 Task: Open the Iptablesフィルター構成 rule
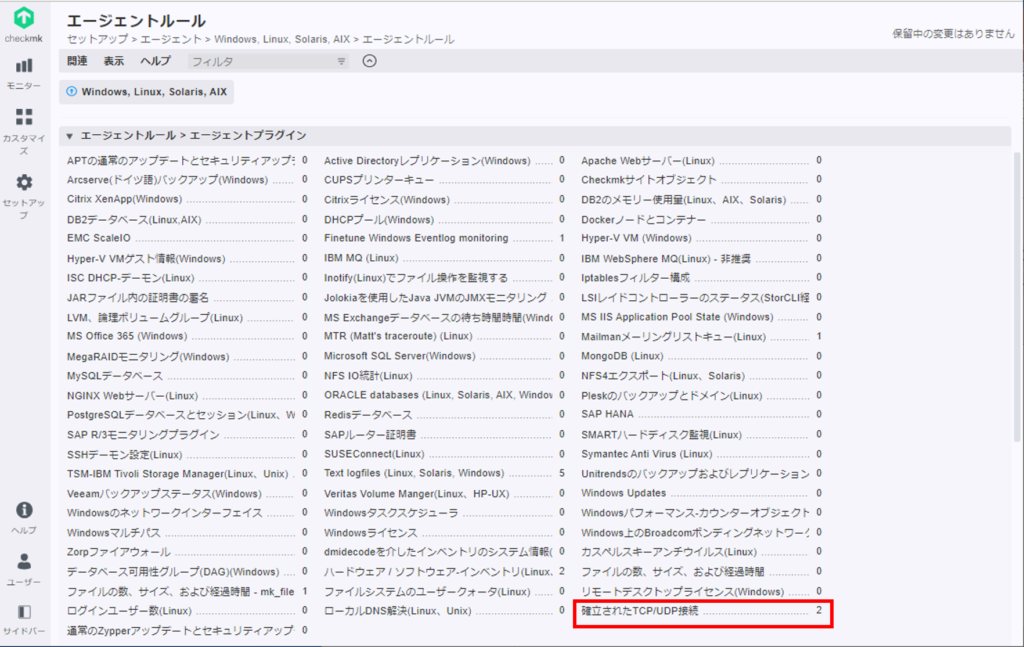[x=635, y=277]
